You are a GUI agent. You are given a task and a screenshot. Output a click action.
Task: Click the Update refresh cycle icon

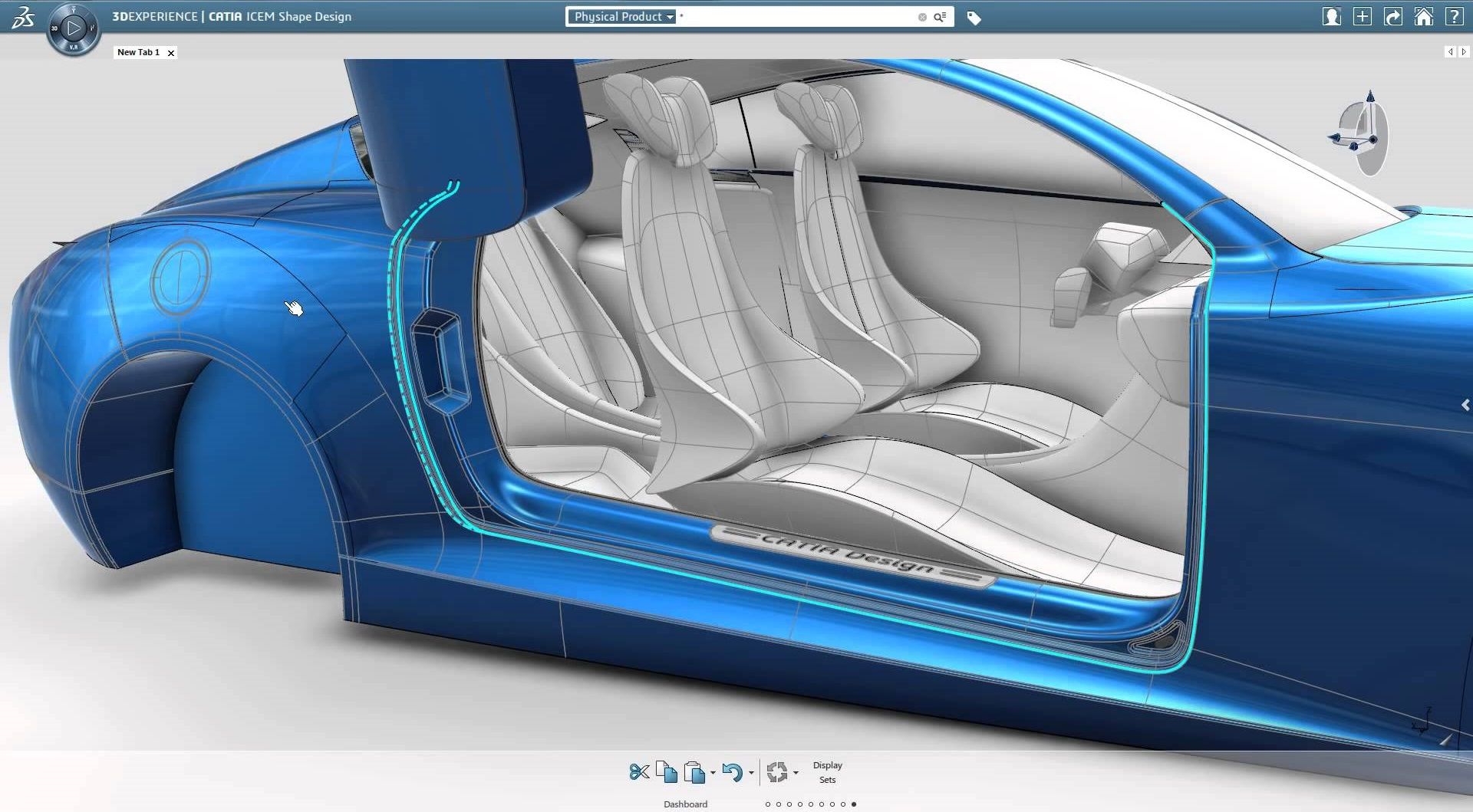[776, 772]
